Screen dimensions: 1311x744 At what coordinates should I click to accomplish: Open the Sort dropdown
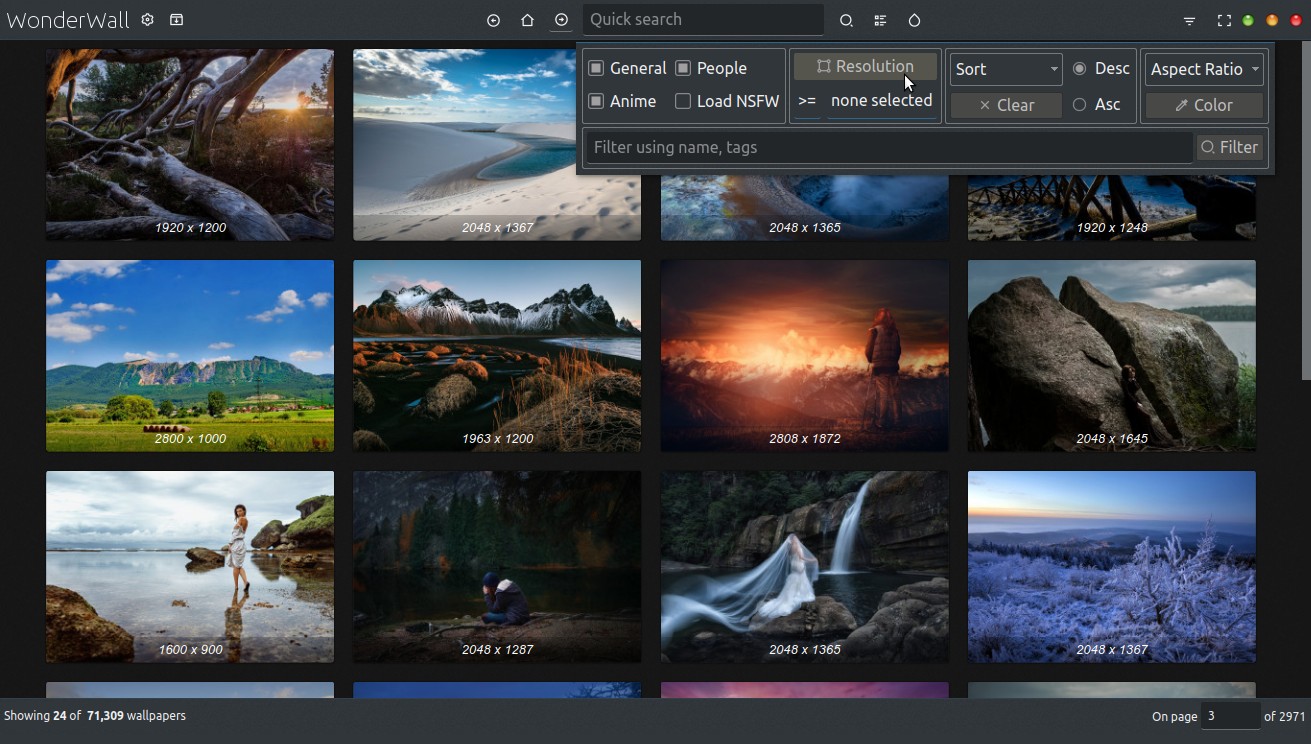pos(1005,69)
